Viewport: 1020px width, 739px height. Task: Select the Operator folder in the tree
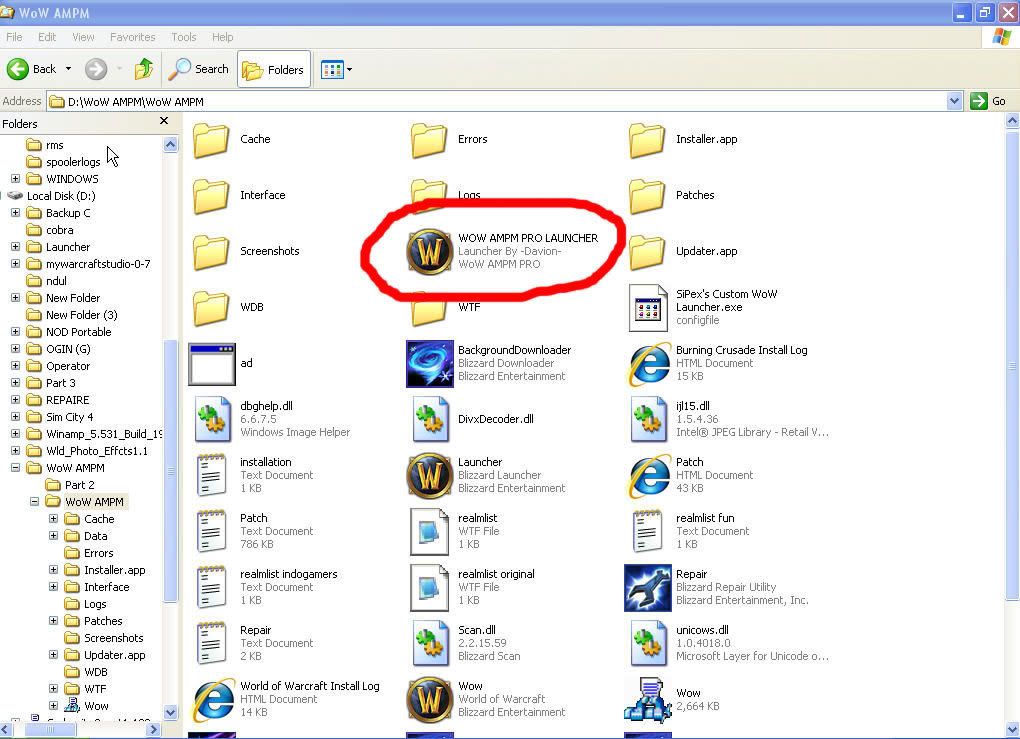point(68,366)
